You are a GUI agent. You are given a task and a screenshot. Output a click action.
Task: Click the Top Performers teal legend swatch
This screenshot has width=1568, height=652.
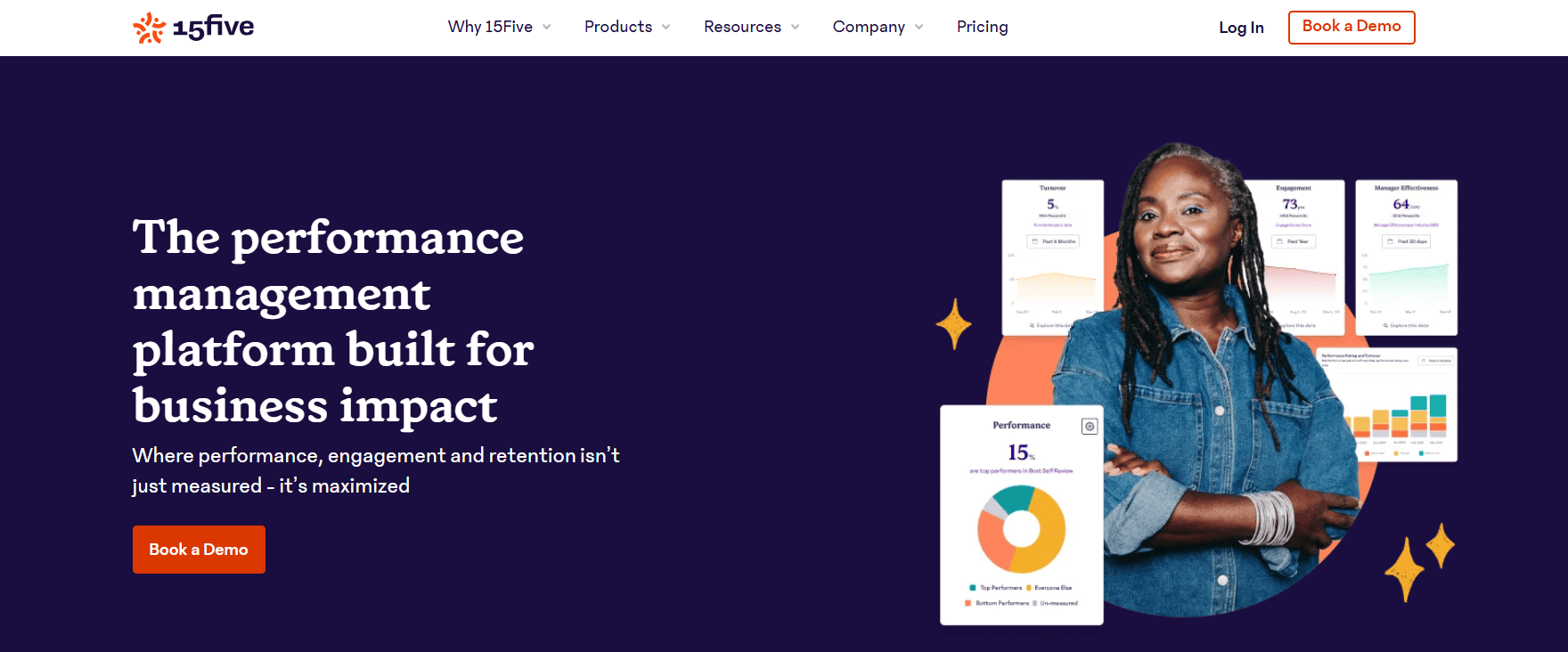click(x=972, y=588)
